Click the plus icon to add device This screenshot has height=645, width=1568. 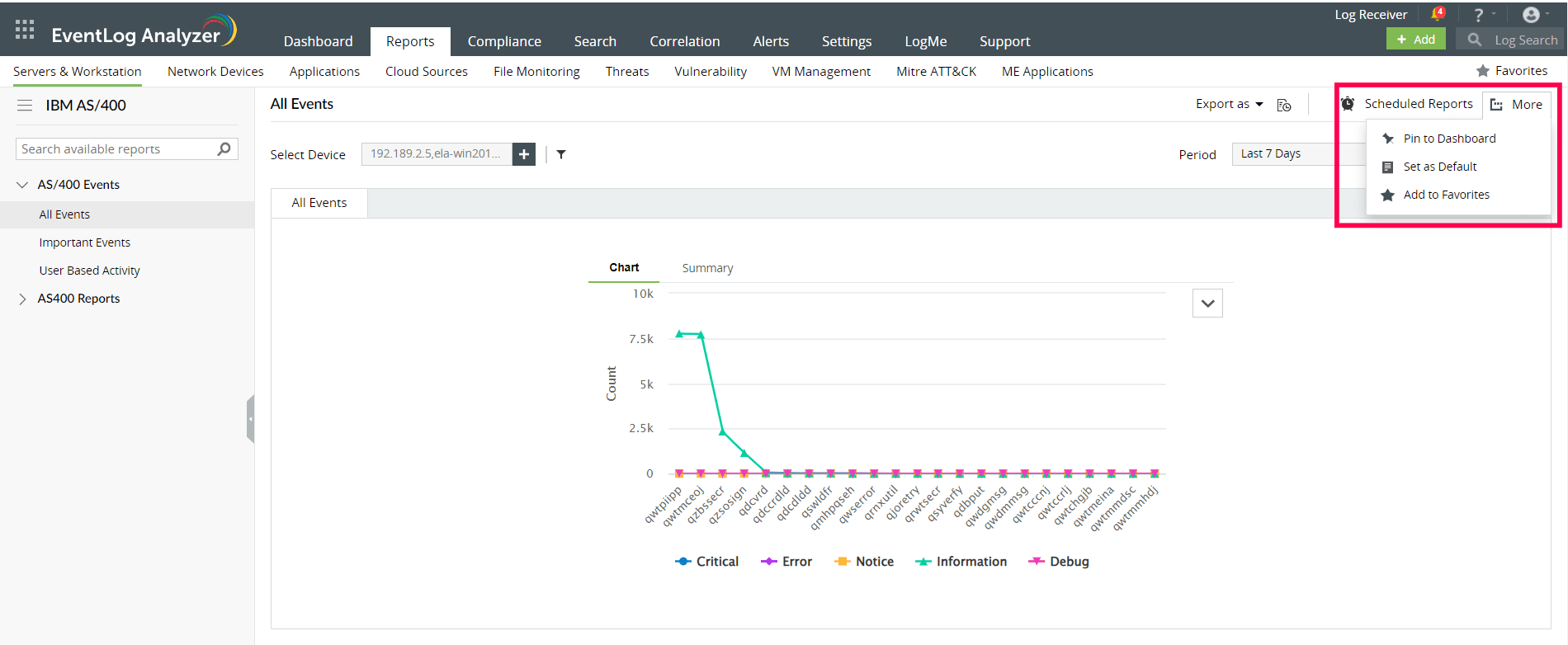(524, 154)
